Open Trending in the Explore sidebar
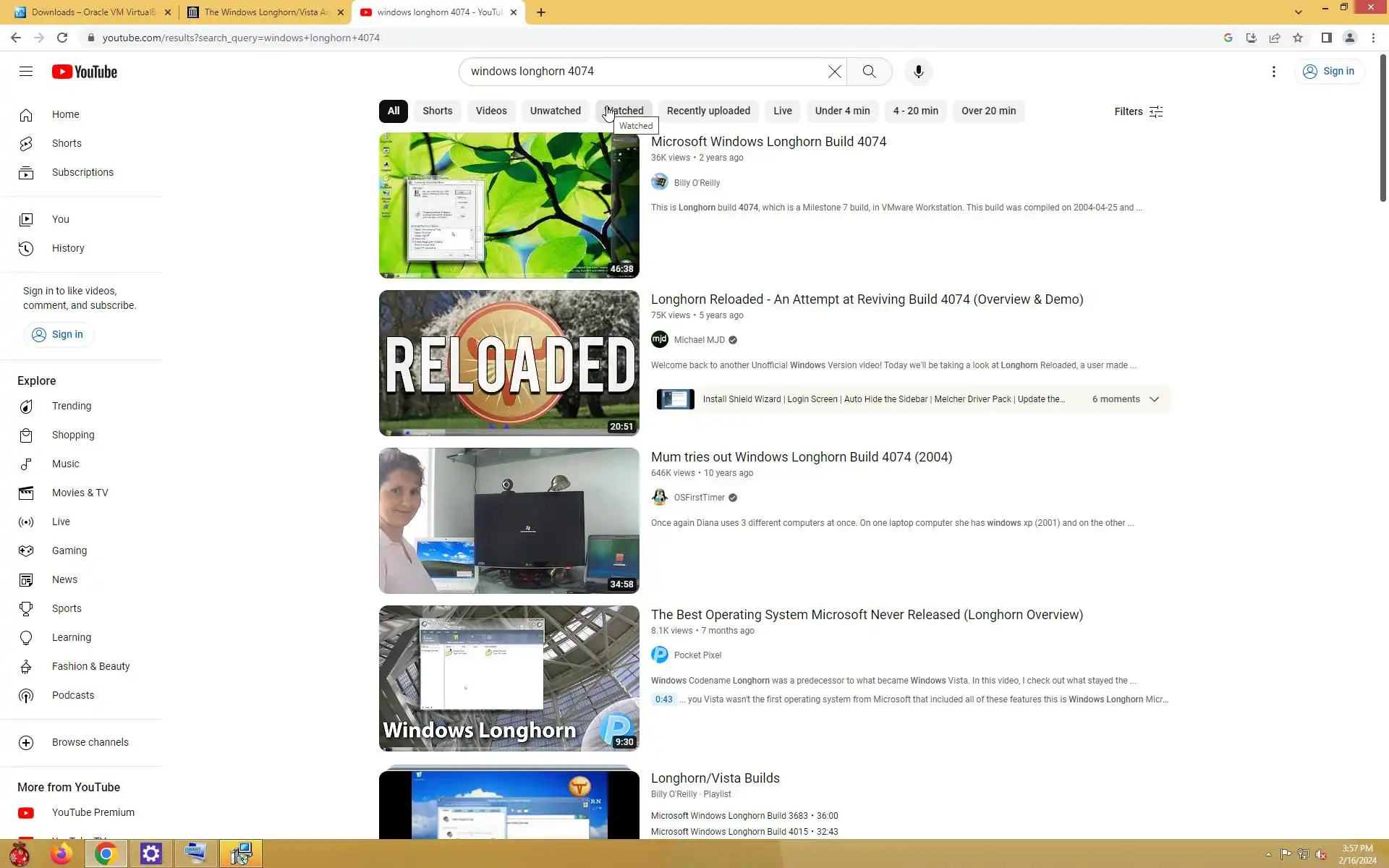Image resolution: width=1389 pixels, height=868 pixels. click(x=71, y=406)
